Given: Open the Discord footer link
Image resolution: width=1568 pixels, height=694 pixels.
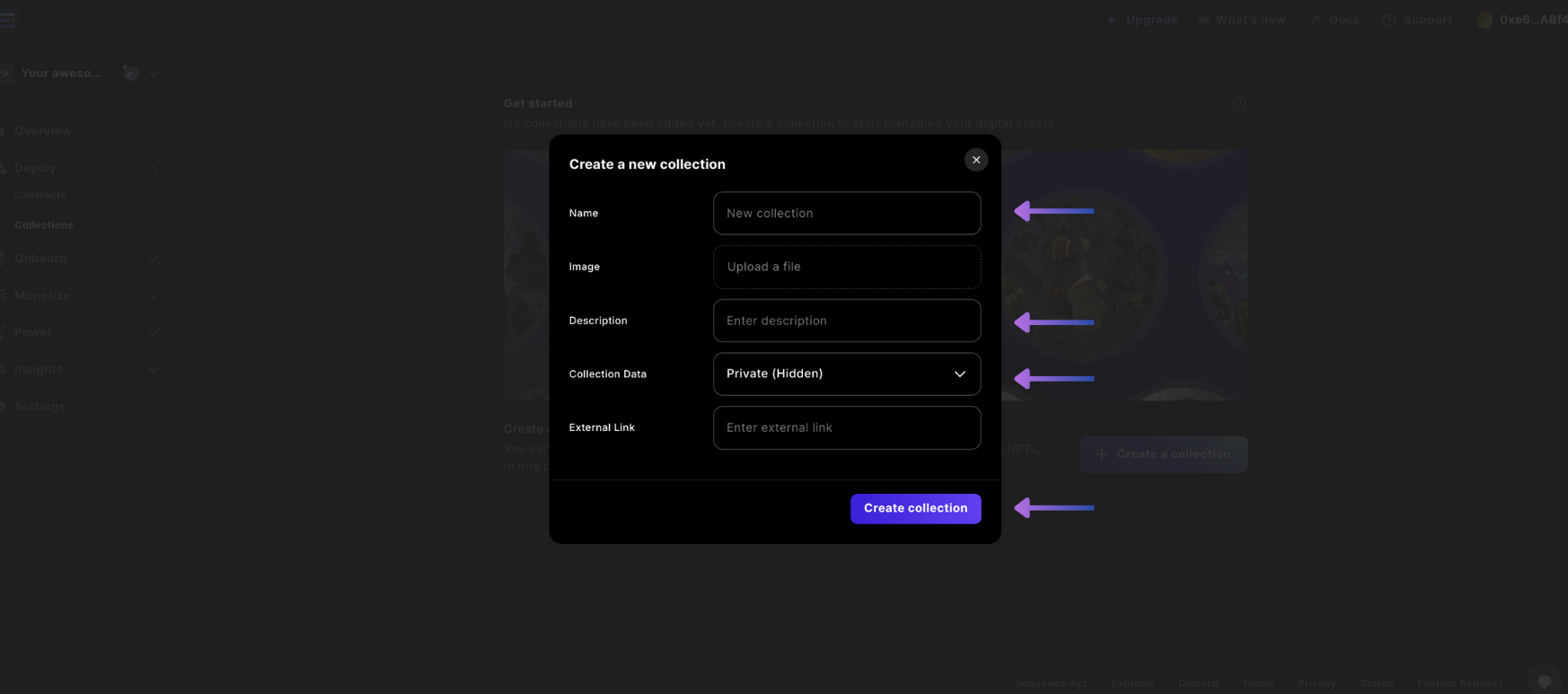Looking at the screenshot, I should pos(1198,683).
